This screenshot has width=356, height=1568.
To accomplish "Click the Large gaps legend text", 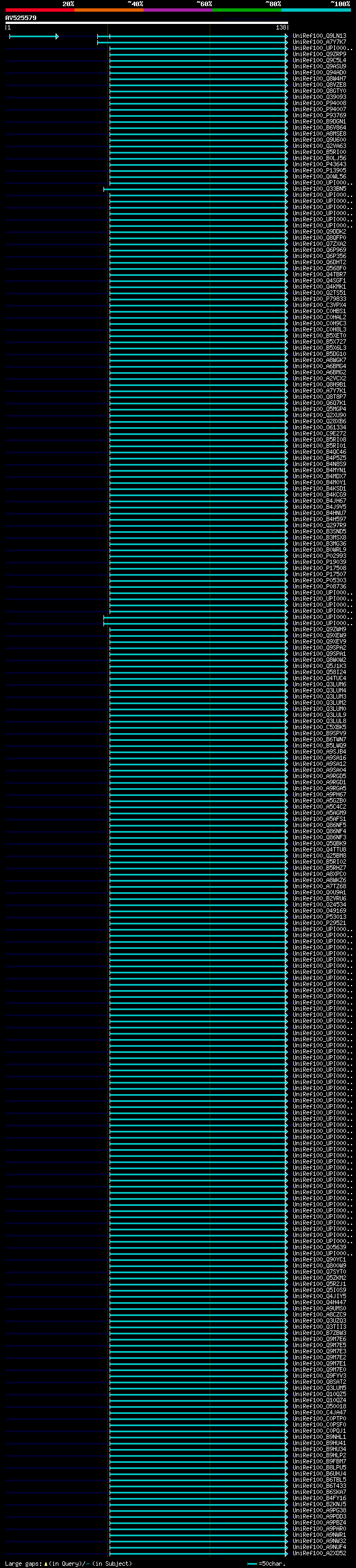I will (68, 1563).
